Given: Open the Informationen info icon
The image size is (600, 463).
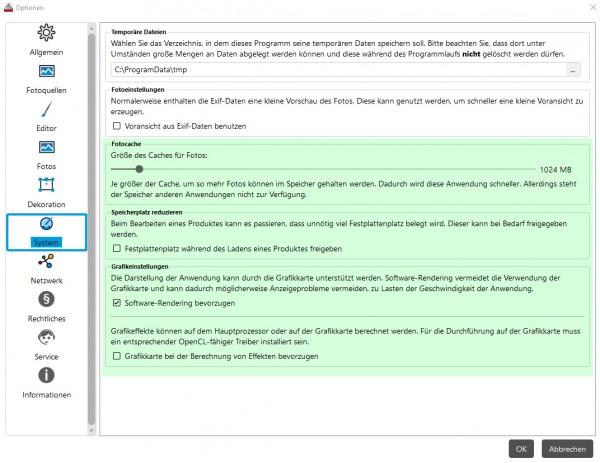Looking at the screenshot, I should point(46,375).
